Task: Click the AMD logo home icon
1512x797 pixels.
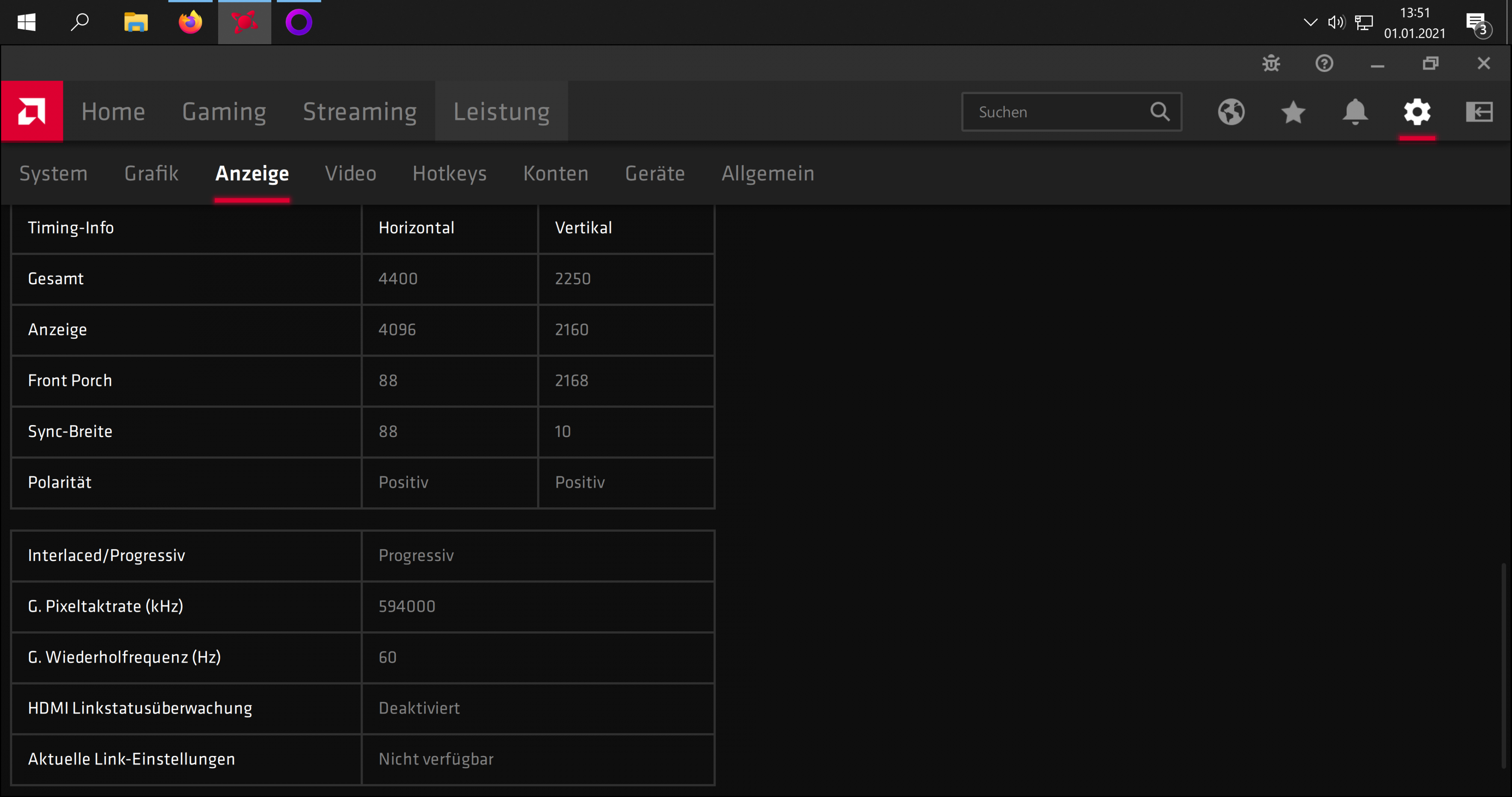Action: (31, 111)
